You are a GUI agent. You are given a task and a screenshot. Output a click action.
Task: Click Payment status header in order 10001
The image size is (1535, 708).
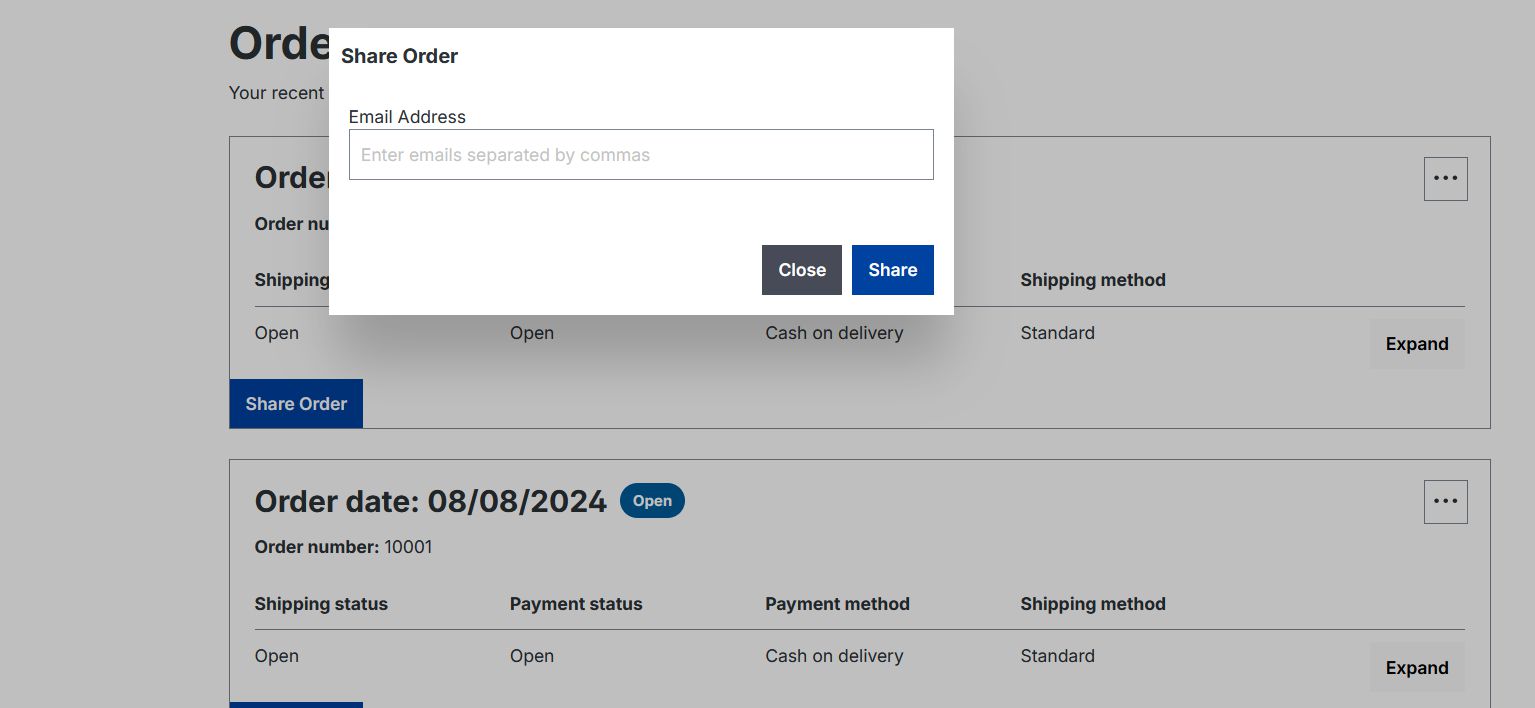point(576,604)
